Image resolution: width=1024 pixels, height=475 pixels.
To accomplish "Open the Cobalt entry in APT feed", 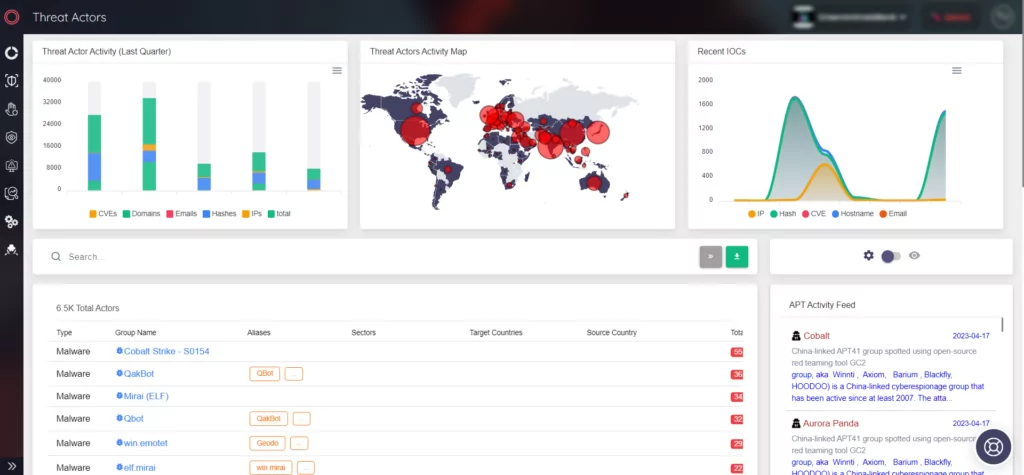I will (816, 336).
